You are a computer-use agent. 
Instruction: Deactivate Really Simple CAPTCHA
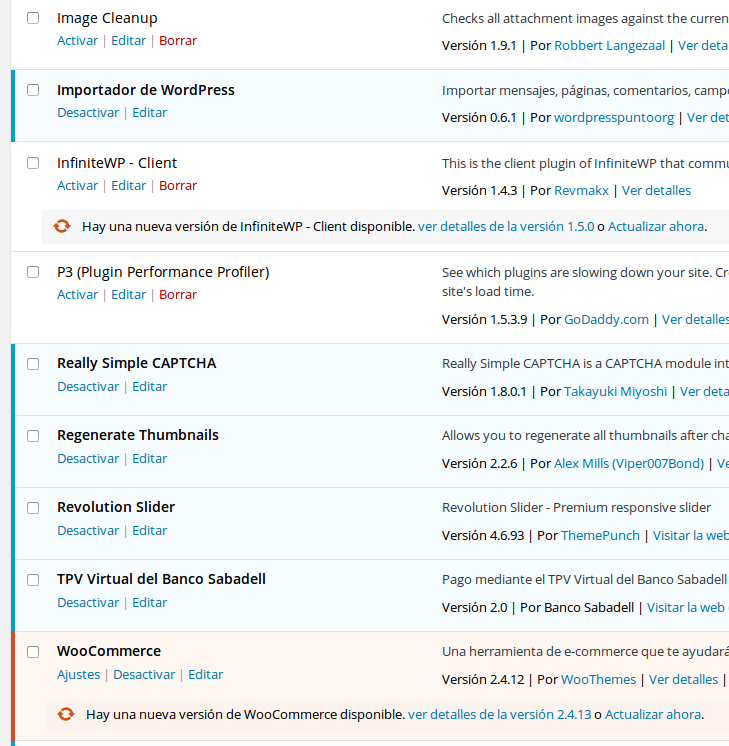[x=88, y=386]
